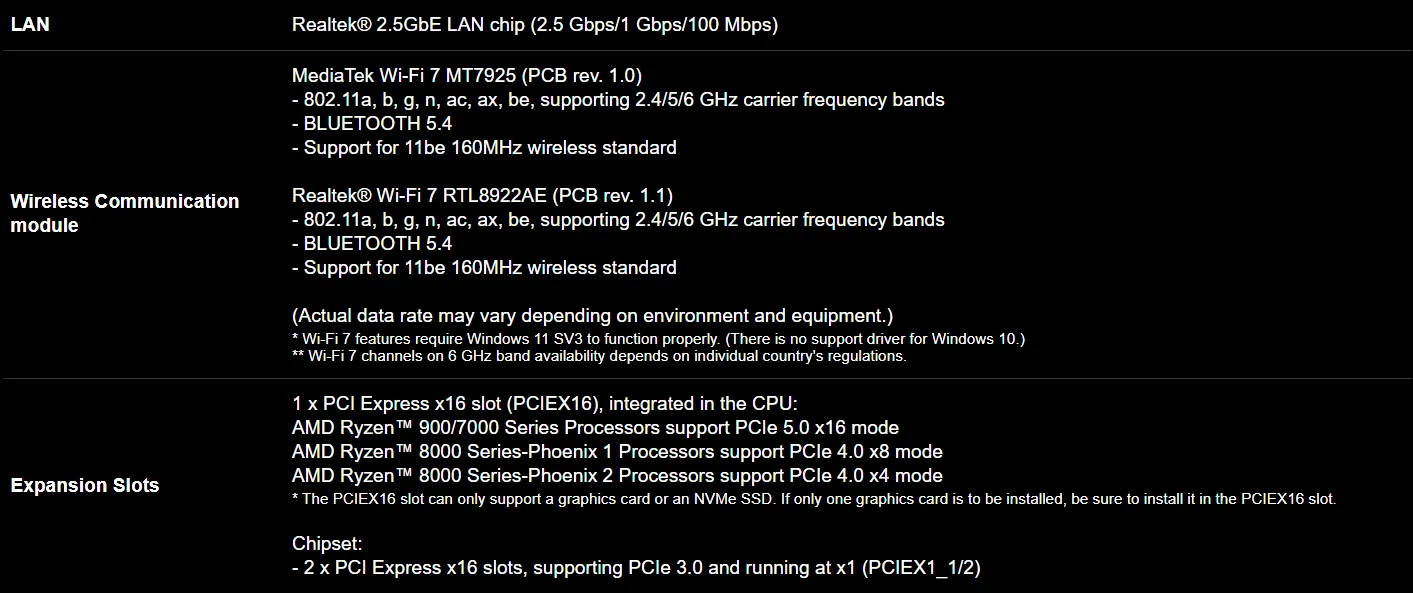Click the PCIEX1_1/2 slots line
Screen dimensions: 1413x593
(x=636, y=568)
